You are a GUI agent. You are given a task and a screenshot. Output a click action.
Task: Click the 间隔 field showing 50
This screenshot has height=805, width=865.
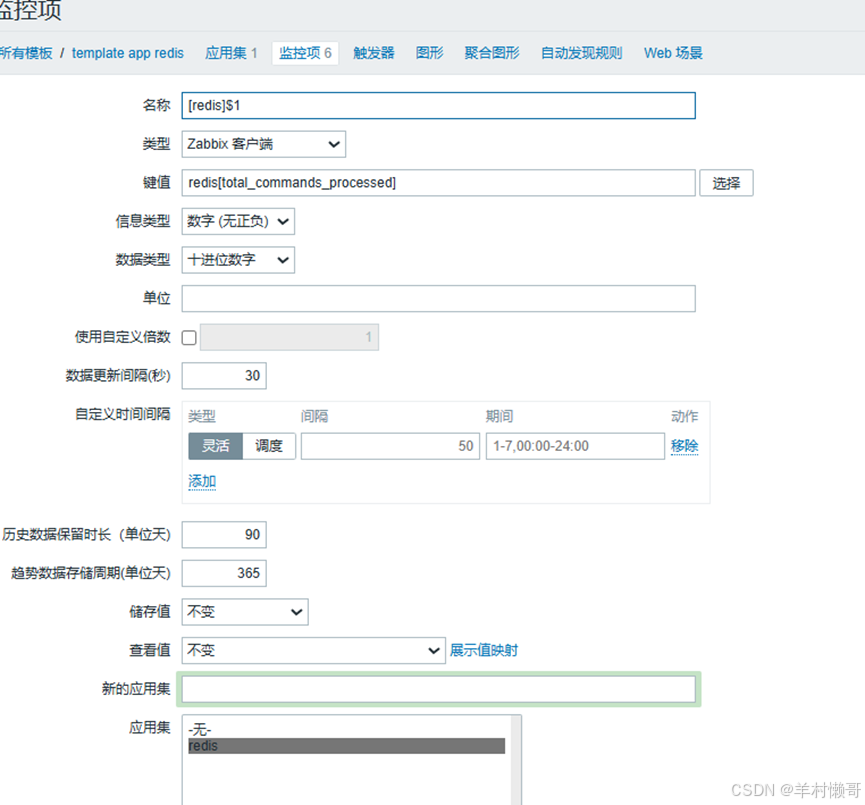390,446
